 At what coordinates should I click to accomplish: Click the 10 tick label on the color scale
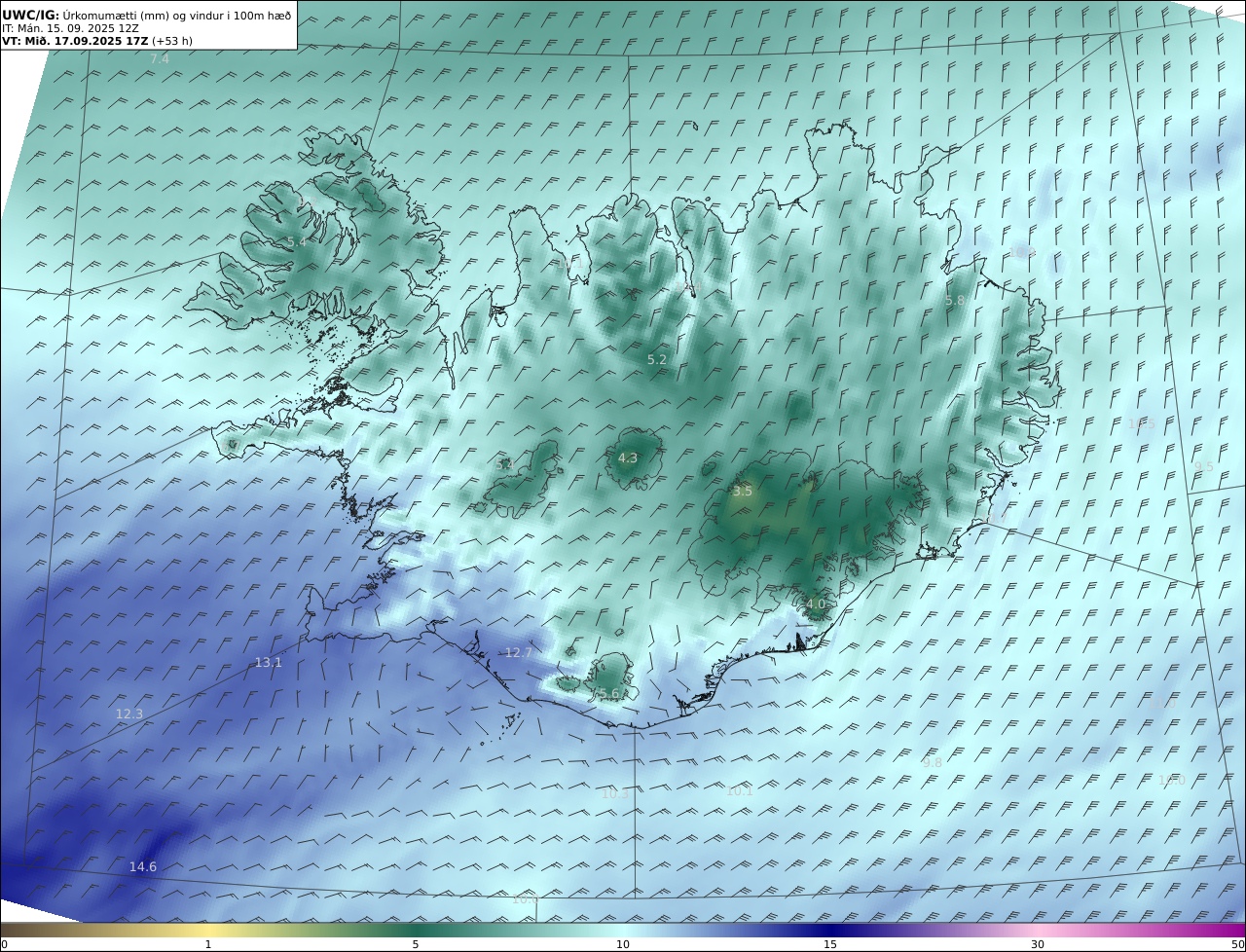[623, 944]
